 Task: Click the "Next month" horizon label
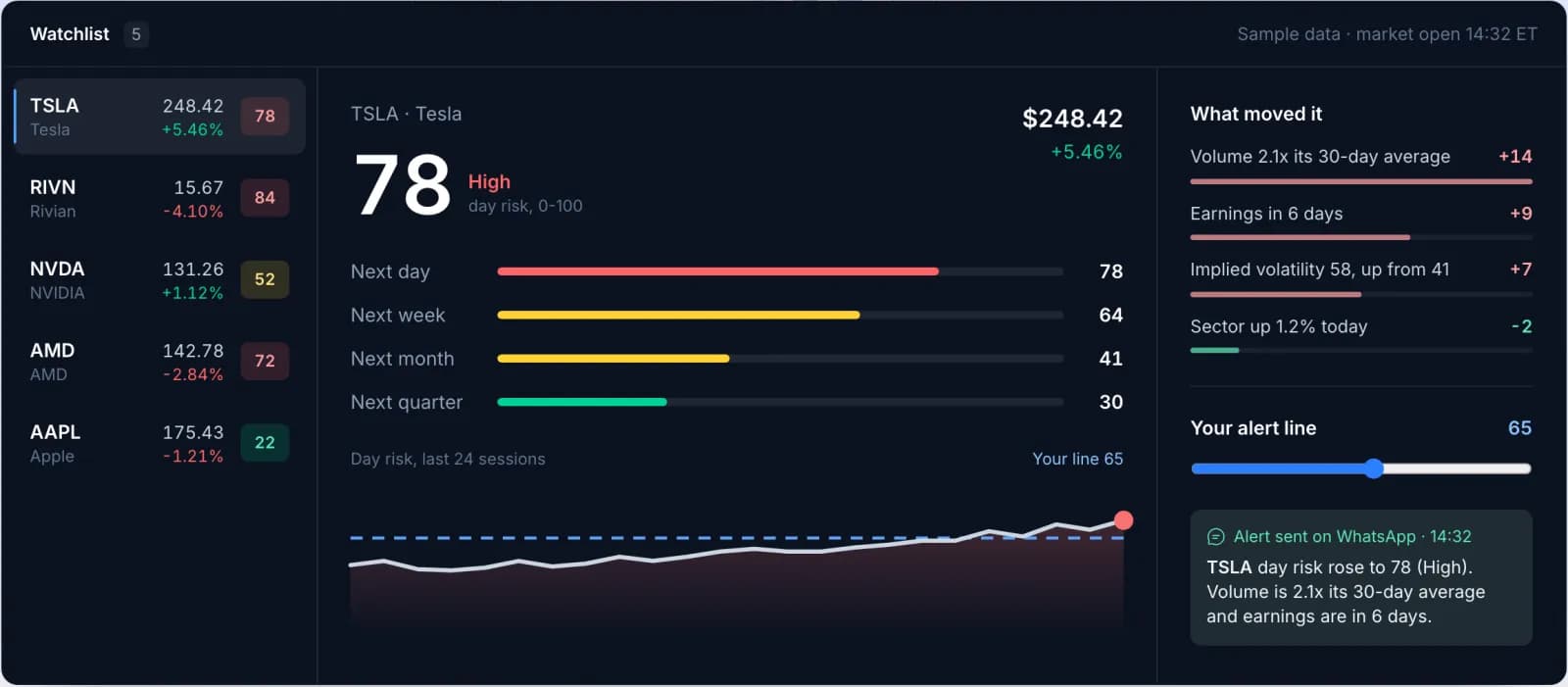402,359
